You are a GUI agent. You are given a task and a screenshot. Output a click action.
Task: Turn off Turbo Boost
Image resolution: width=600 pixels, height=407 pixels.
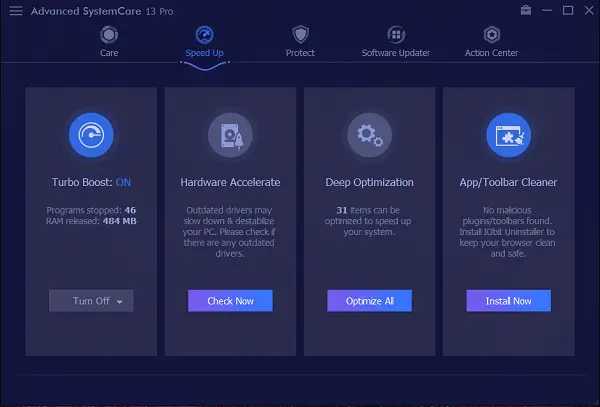91,301
